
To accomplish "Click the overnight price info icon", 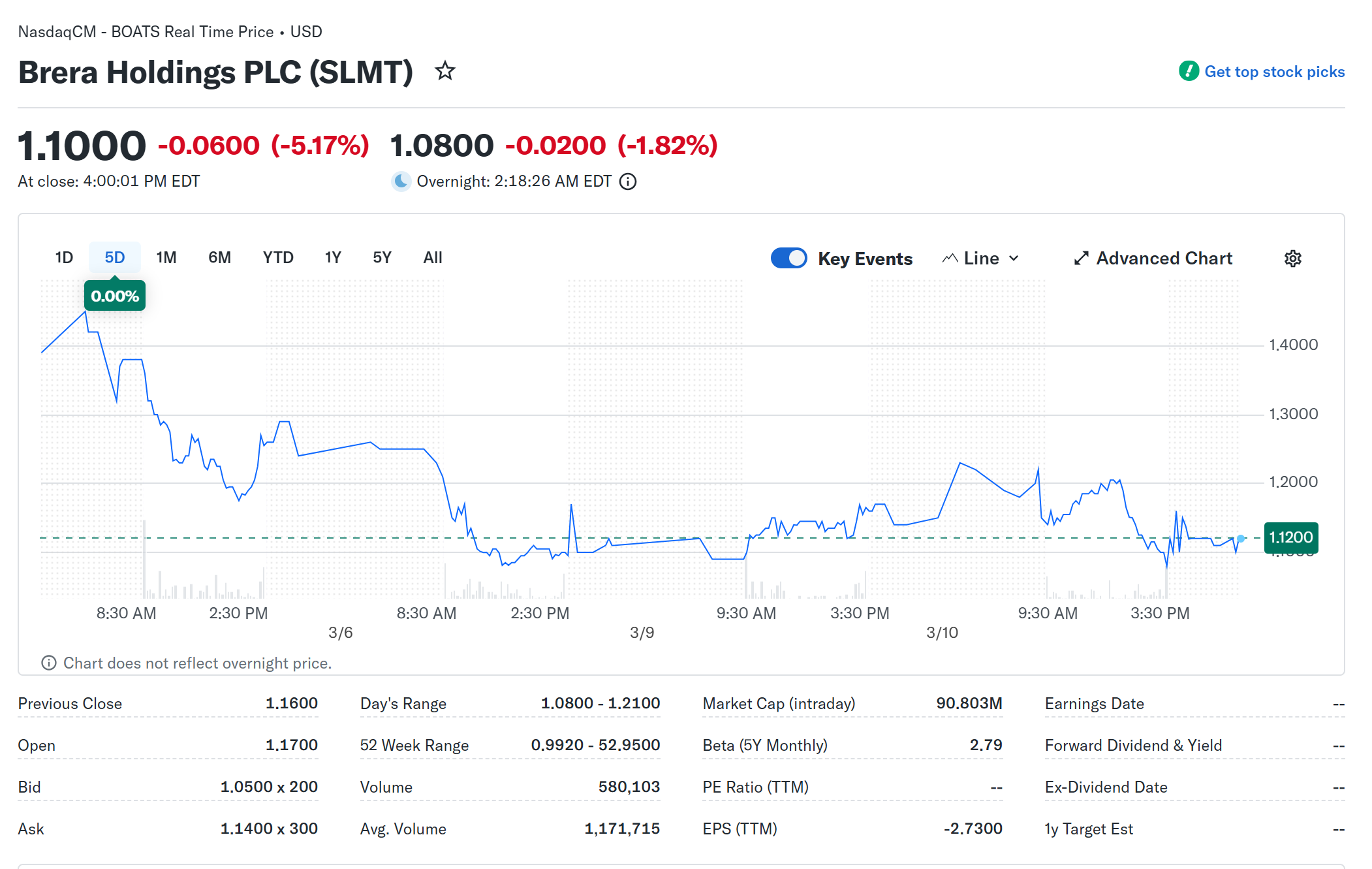I will 628,182.
